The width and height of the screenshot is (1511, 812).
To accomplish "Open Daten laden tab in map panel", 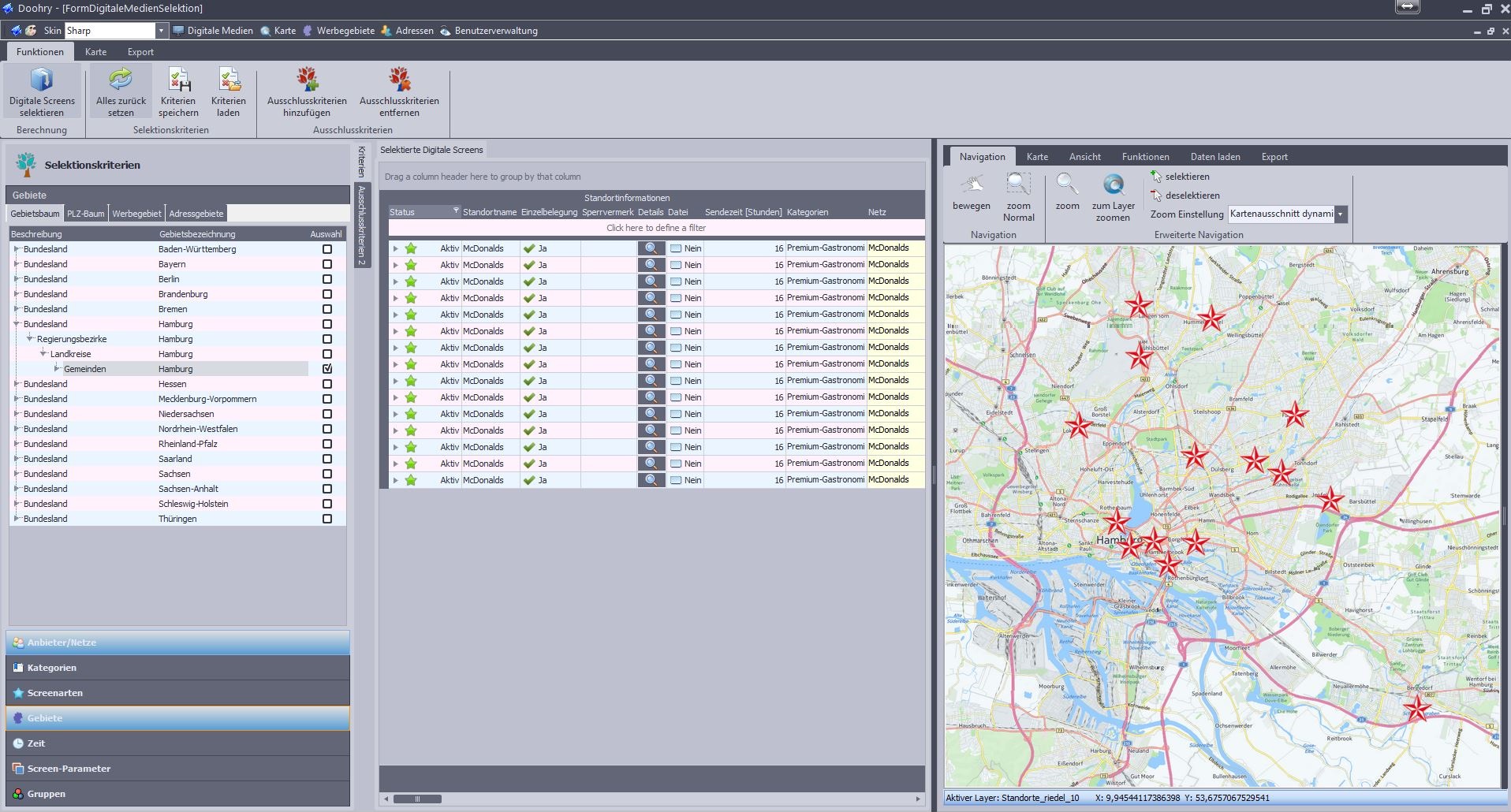I will pos(1214,157).
